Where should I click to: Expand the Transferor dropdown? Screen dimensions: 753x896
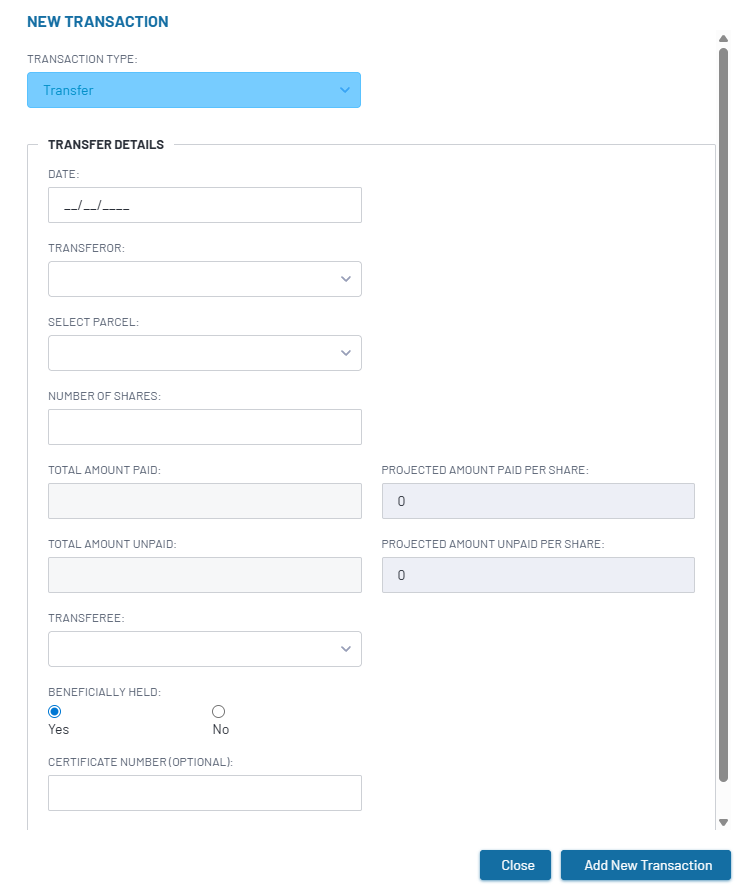point(205,279)
